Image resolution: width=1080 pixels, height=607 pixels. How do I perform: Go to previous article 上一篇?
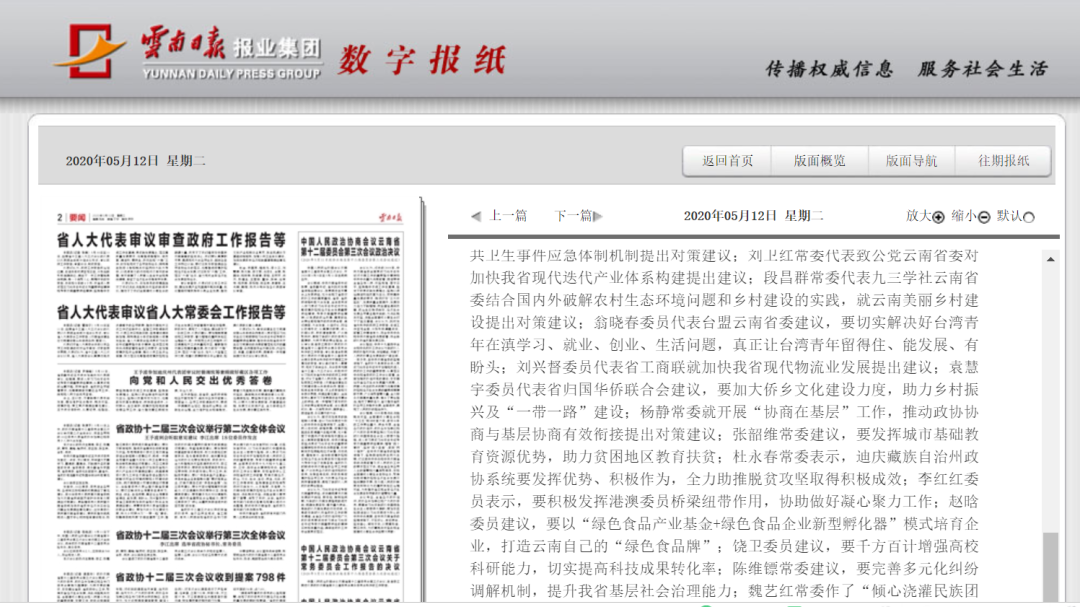tap(499, 216)
